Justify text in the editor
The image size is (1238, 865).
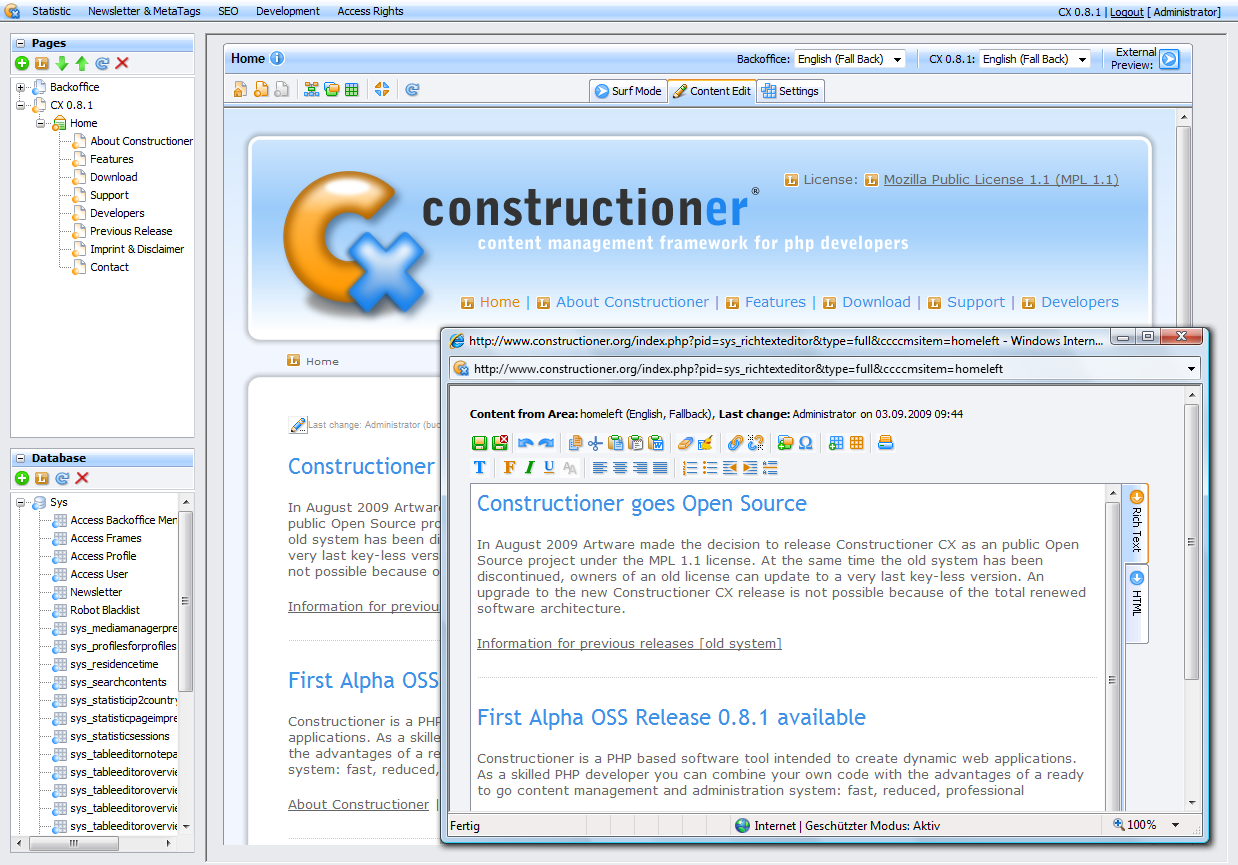pos(660,467)
